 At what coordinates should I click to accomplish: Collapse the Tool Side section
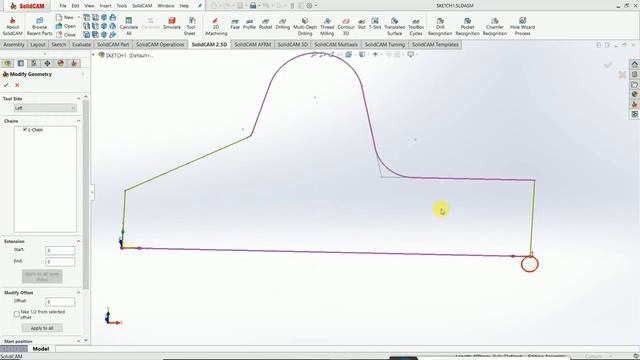coord(78,98)
